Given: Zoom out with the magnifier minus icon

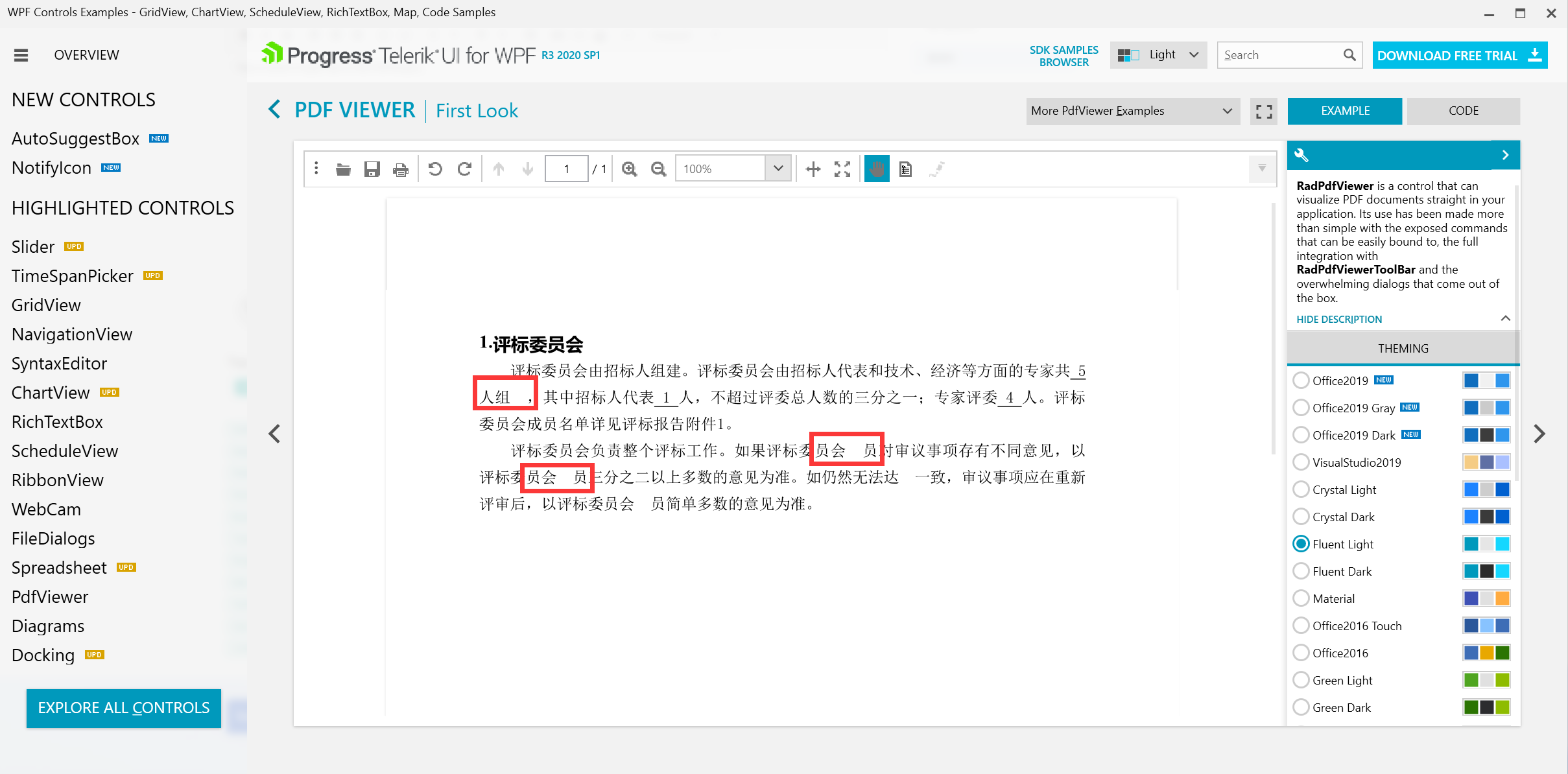Looking at the screenshot, I should [x=658, y=169].
